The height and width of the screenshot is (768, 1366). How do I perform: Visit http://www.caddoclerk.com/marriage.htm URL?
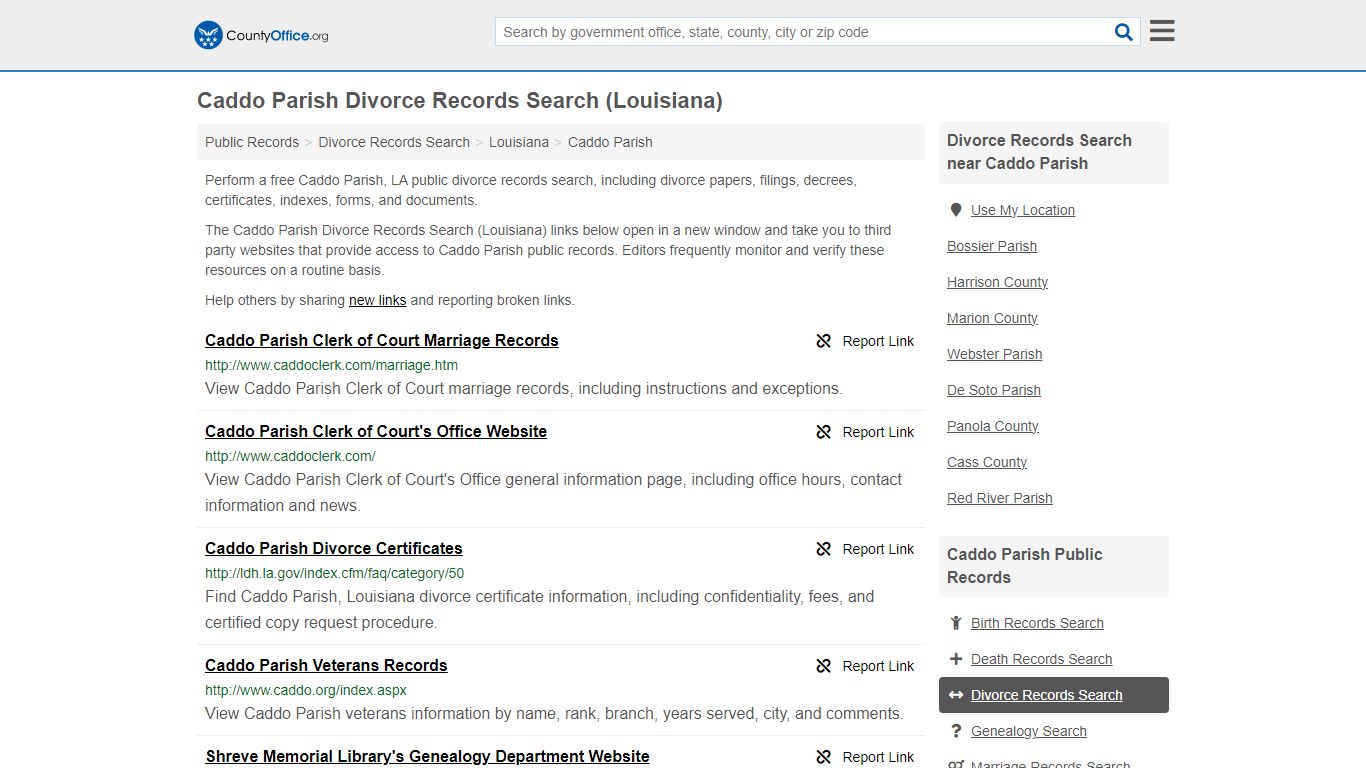coord(332,365)
